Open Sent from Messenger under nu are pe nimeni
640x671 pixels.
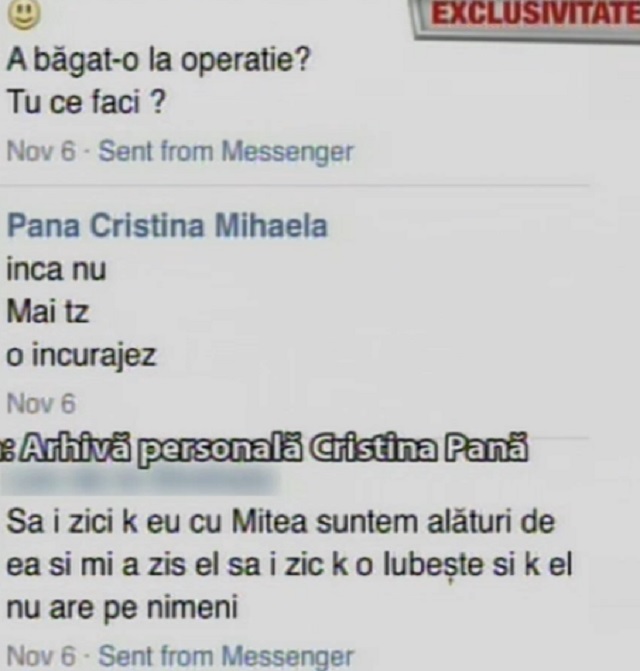pyautogui.click(x=226, y=656)
